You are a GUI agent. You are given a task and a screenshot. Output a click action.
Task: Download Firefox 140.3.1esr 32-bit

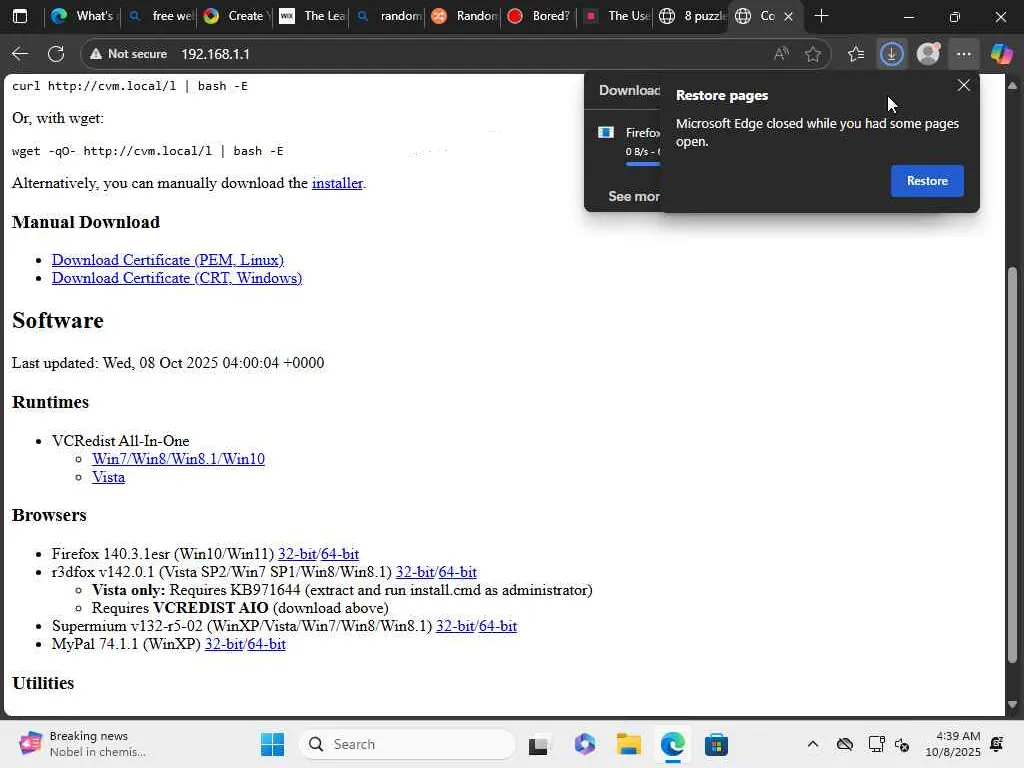coord(297,554)
